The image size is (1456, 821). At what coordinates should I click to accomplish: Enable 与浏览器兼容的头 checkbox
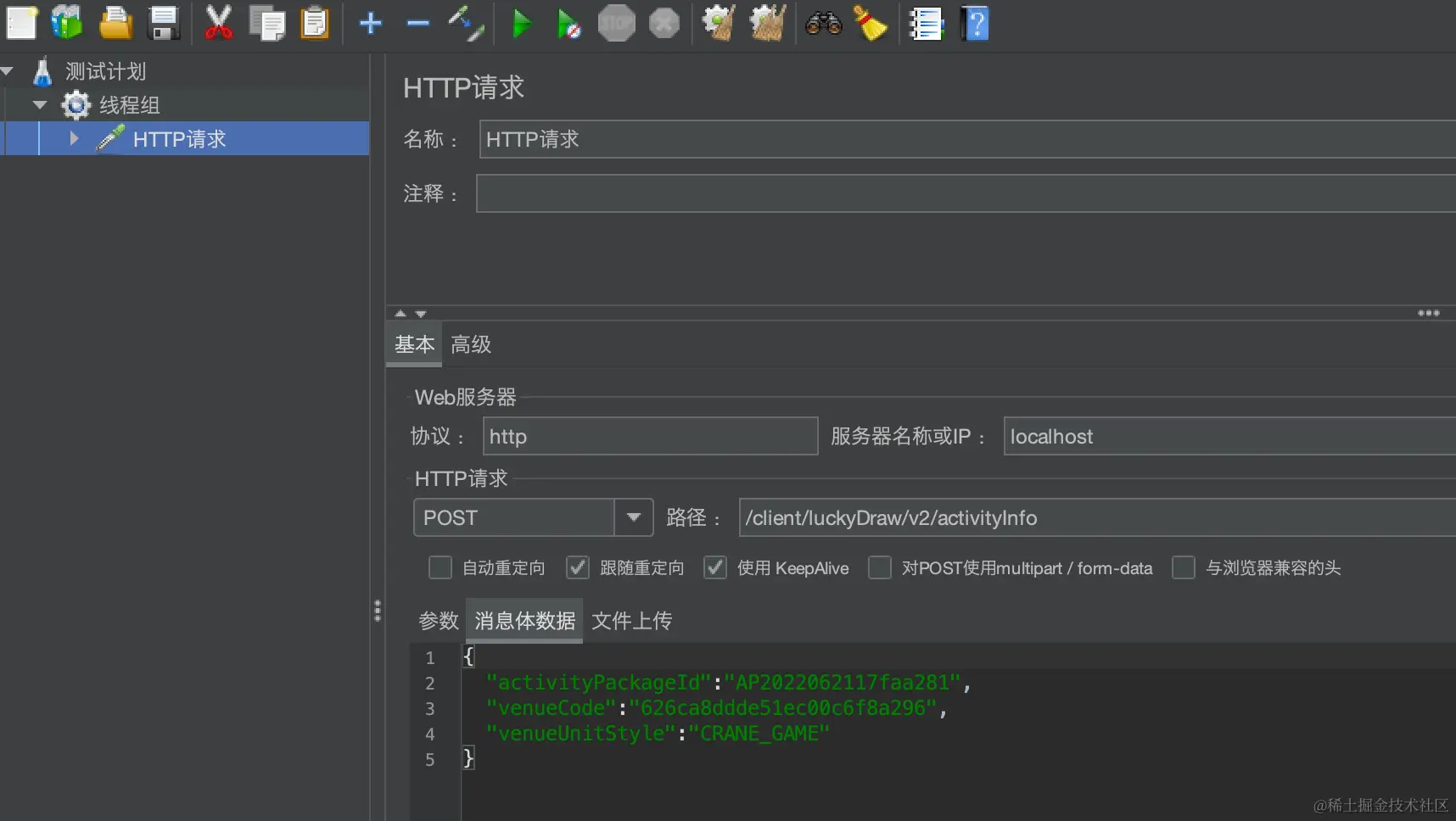pyautogui.click(x=1184, y=567)
